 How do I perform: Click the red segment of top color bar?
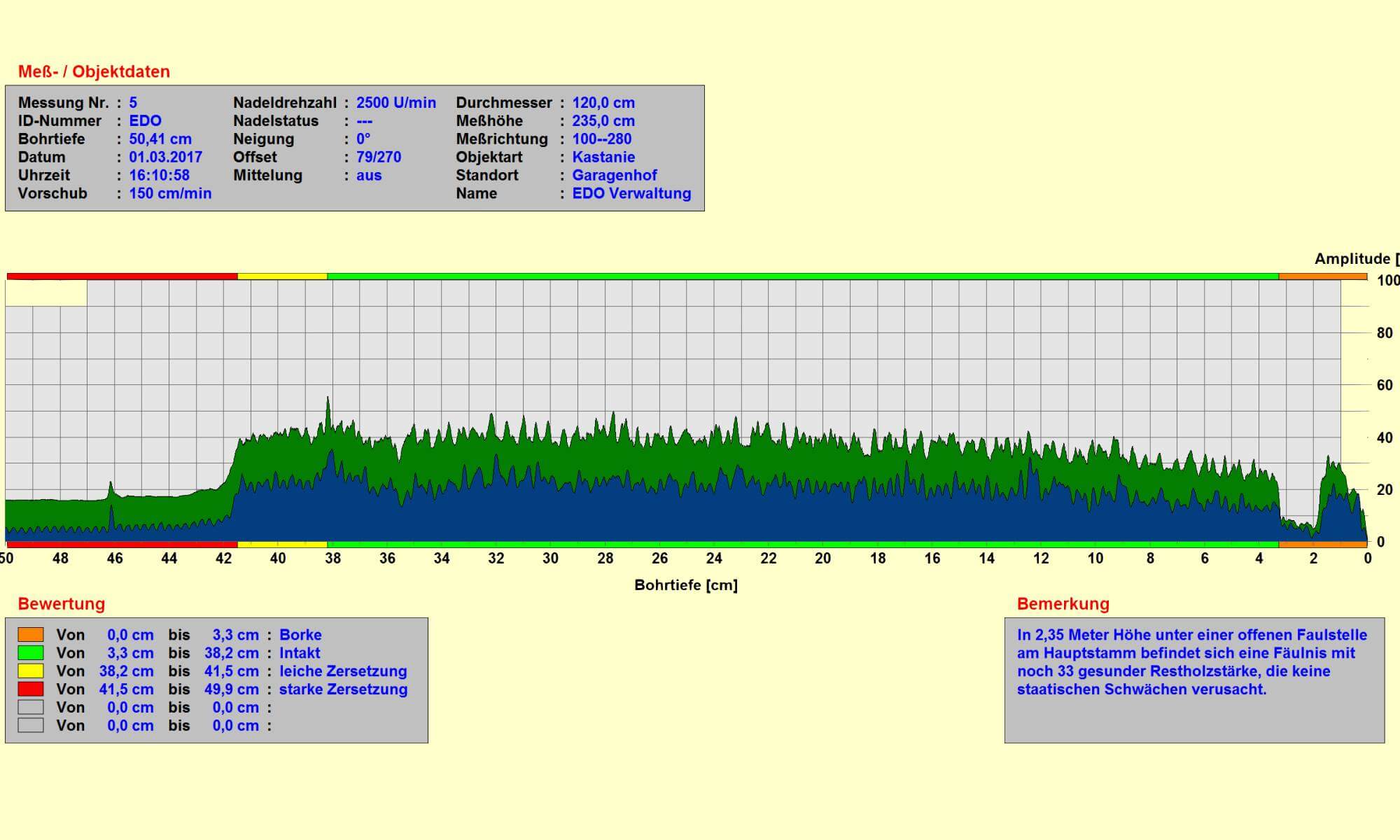(122, 276)
